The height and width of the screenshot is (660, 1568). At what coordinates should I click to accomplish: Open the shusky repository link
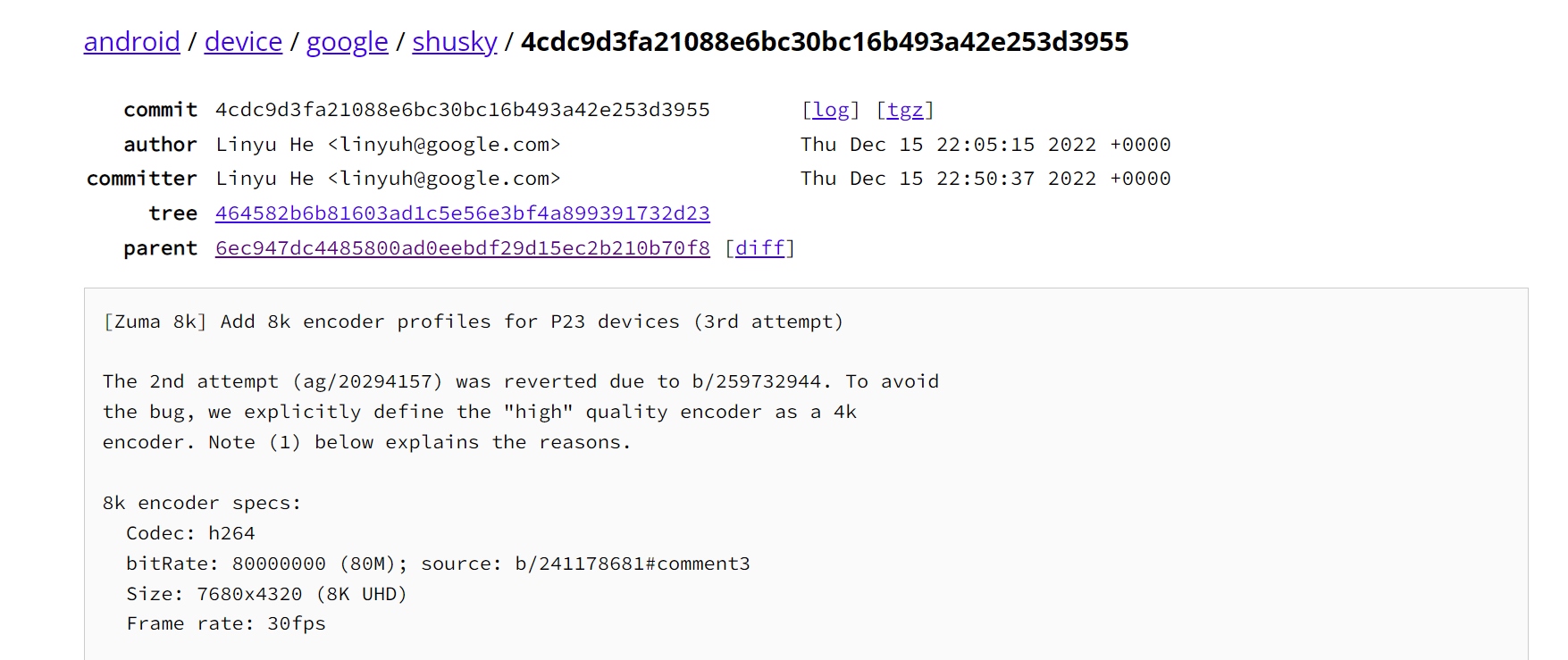[454, 42]
